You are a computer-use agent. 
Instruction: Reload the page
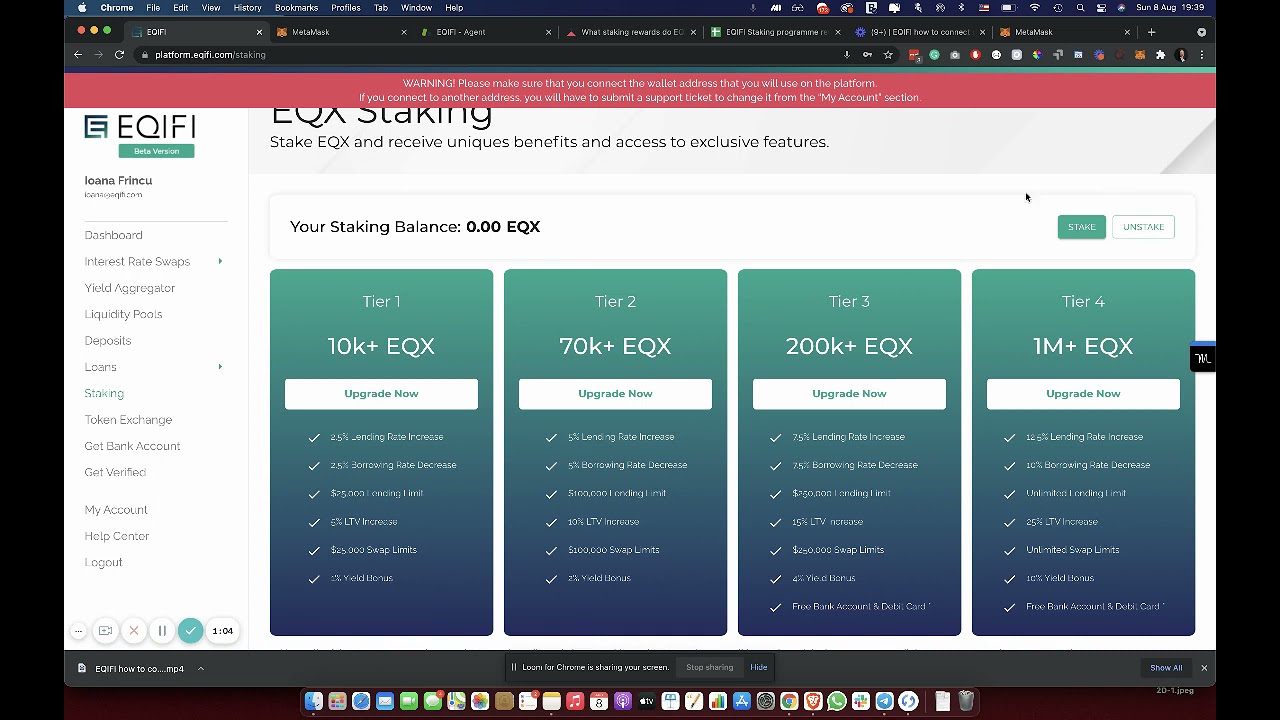119,55
